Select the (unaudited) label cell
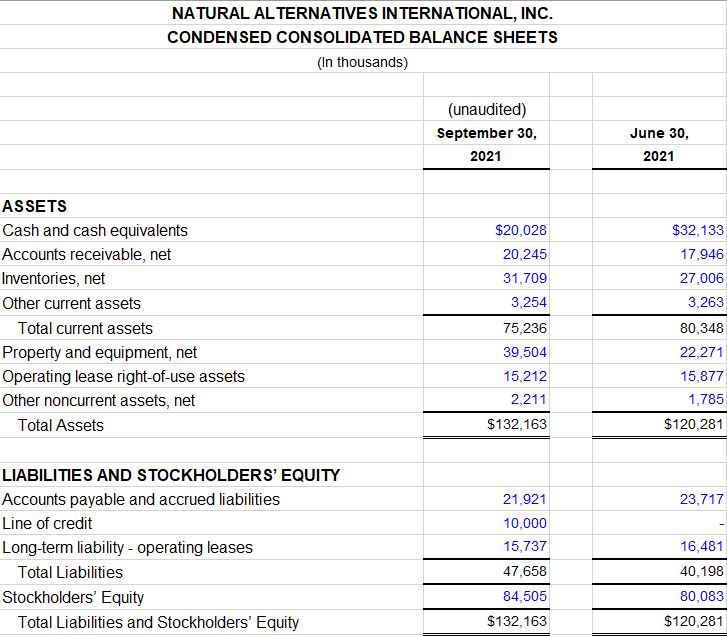The image size is (727, 636). (x=487, y=109)
